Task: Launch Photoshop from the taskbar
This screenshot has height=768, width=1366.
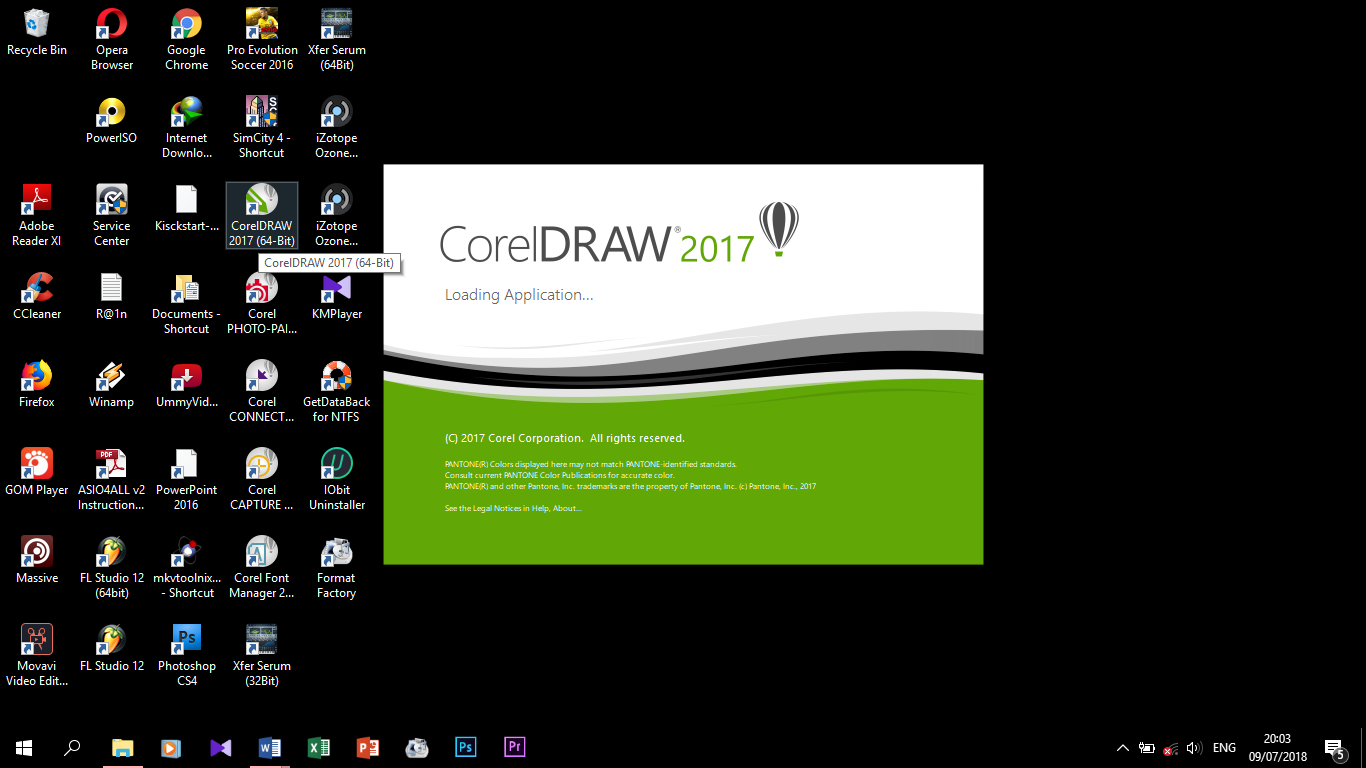Action: coord(466,747)
